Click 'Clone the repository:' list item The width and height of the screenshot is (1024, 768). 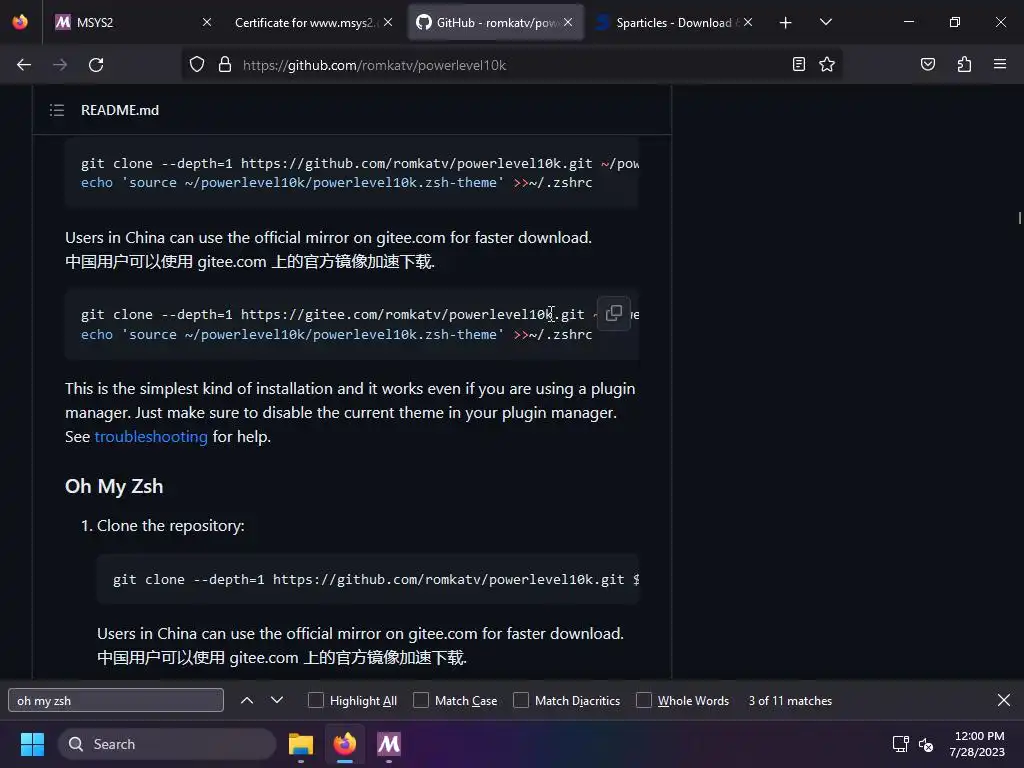tap(170, 526)
